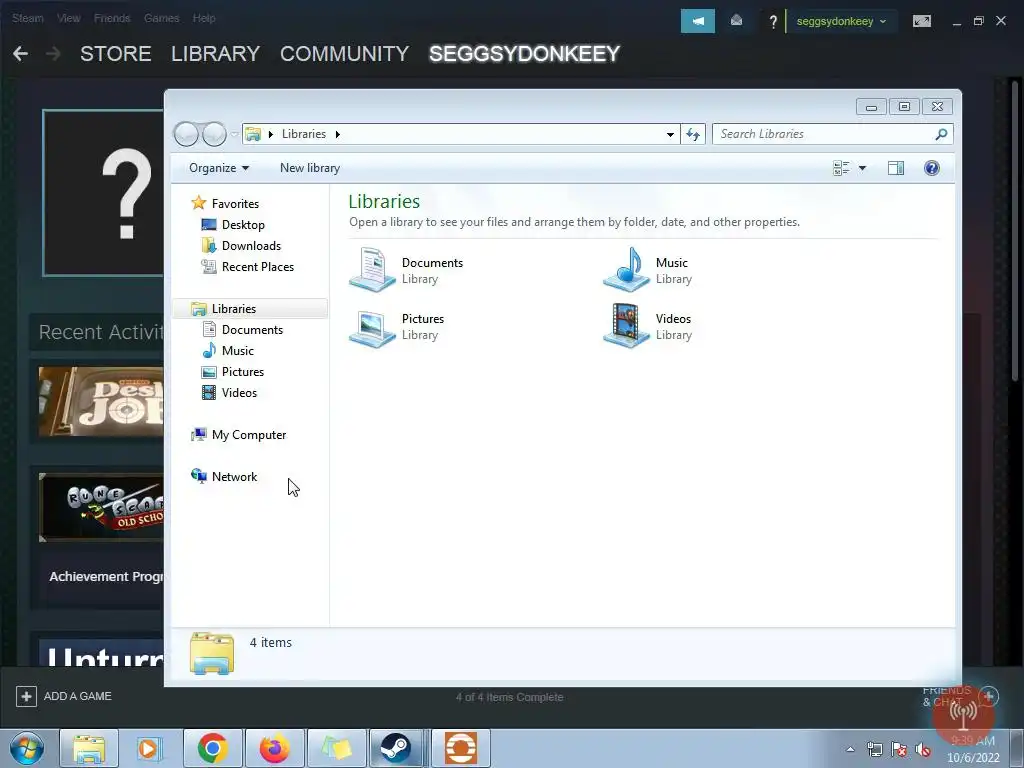The image size is (1024, 768).
Task: Go back using Steam's back arrow
Action: 20,54
